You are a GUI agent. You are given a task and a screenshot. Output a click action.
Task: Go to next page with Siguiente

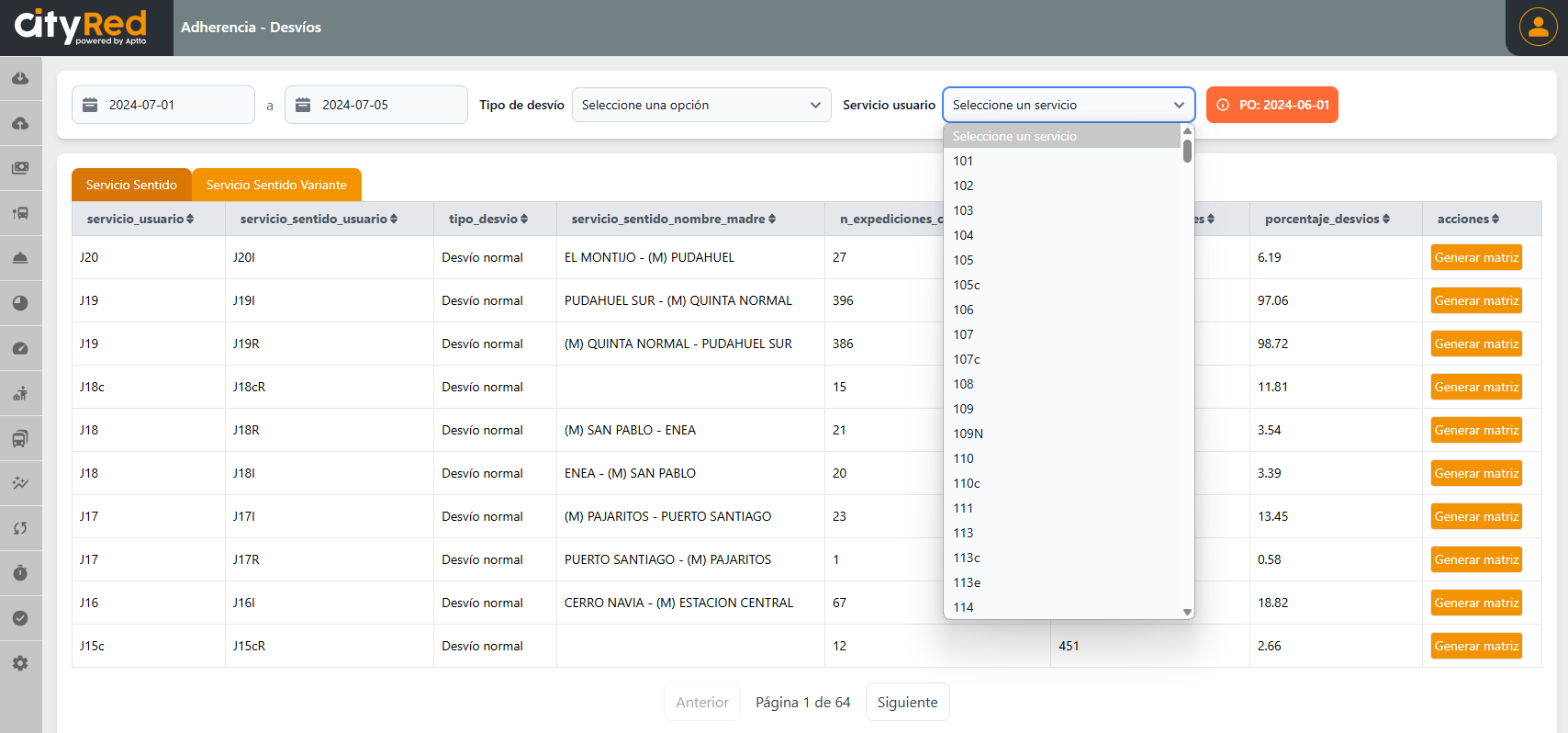click(x=907, y=702)
